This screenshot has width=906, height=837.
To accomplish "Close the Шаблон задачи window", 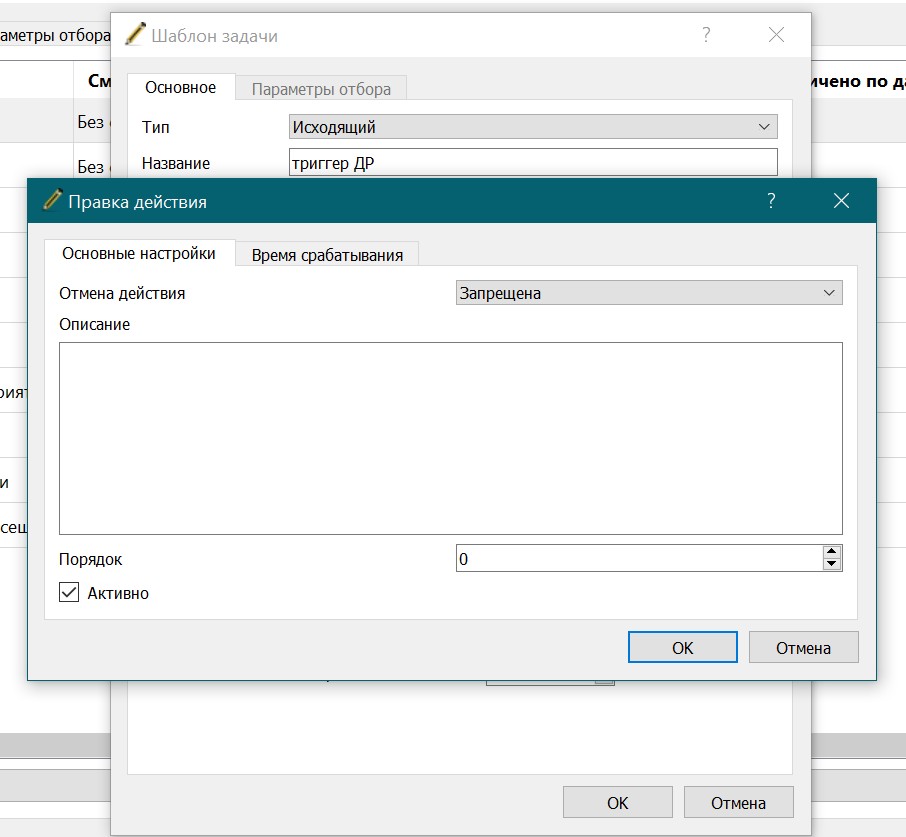I will click(x=777, y=35).
